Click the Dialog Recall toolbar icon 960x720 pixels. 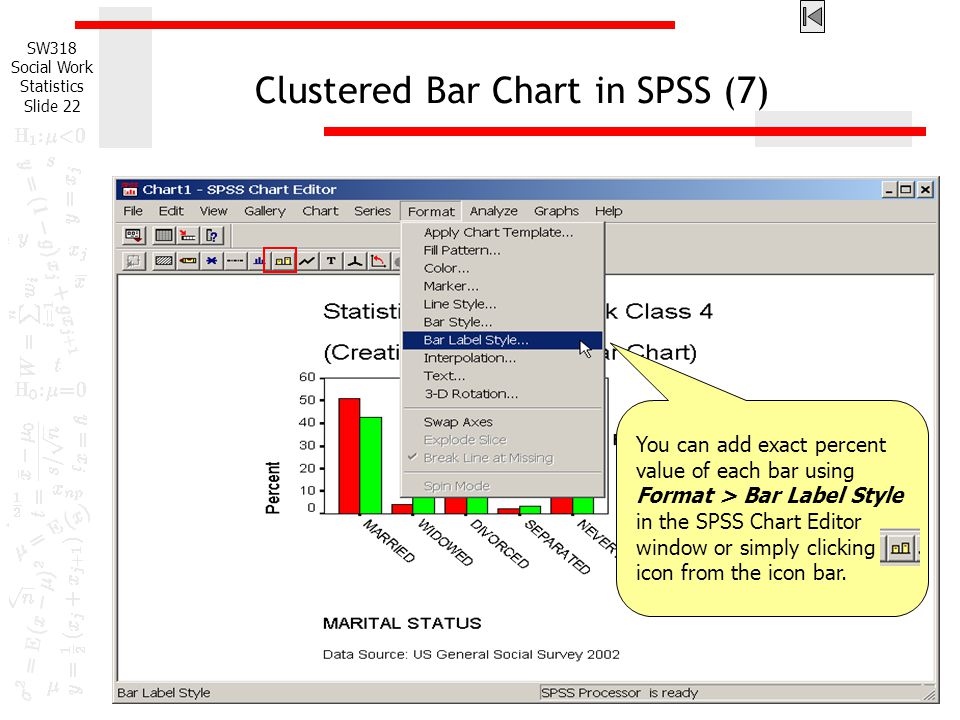coord(133,235)
